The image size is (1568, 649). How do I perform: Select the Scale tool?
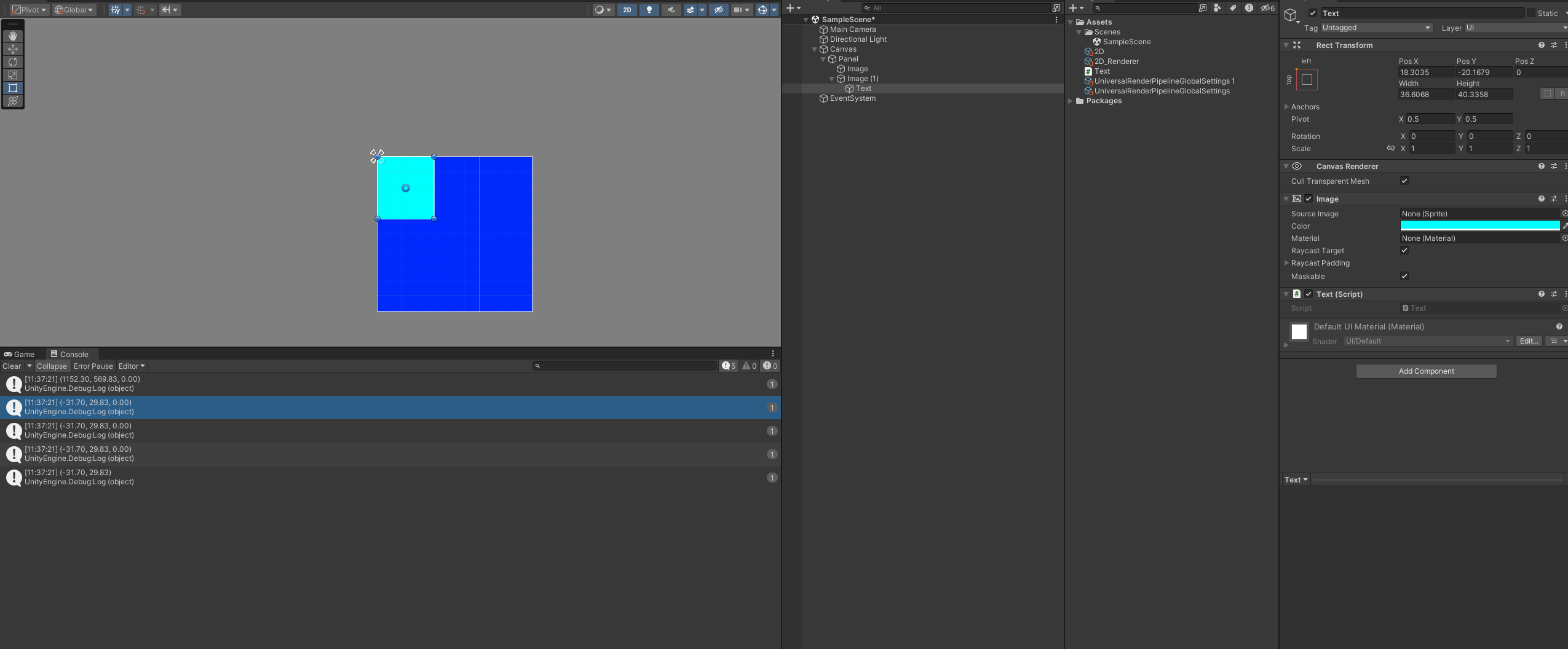click(x=12, y=75)
